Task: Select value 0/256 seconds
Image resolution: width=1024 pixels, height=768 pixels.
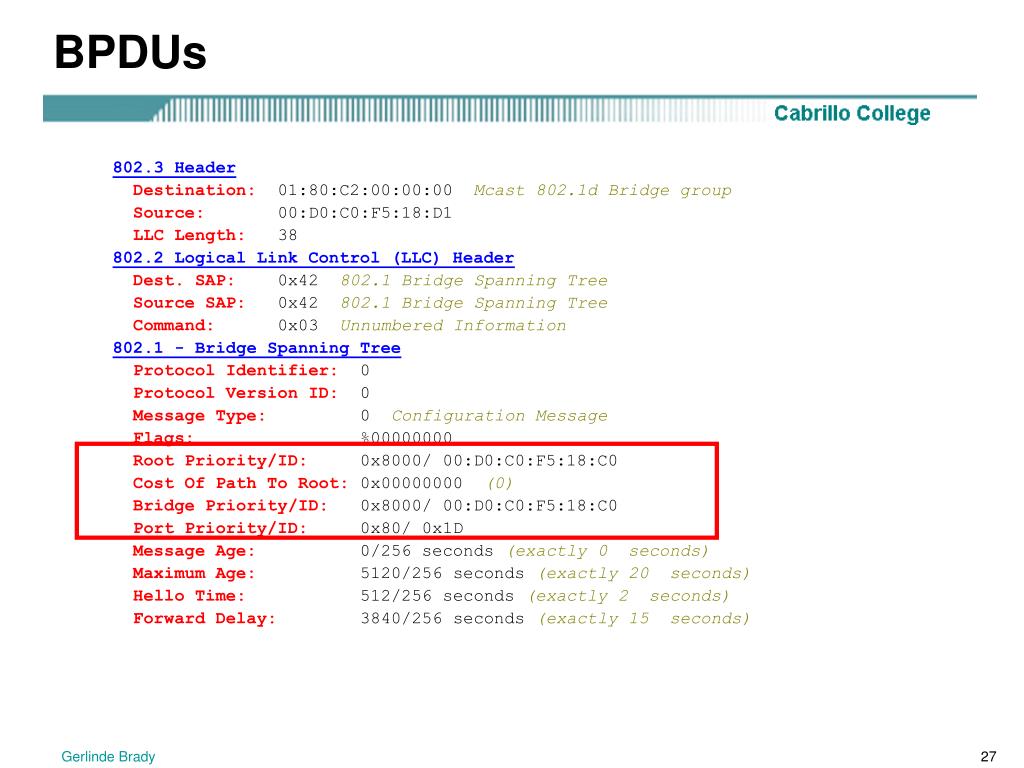Action: 427,551
